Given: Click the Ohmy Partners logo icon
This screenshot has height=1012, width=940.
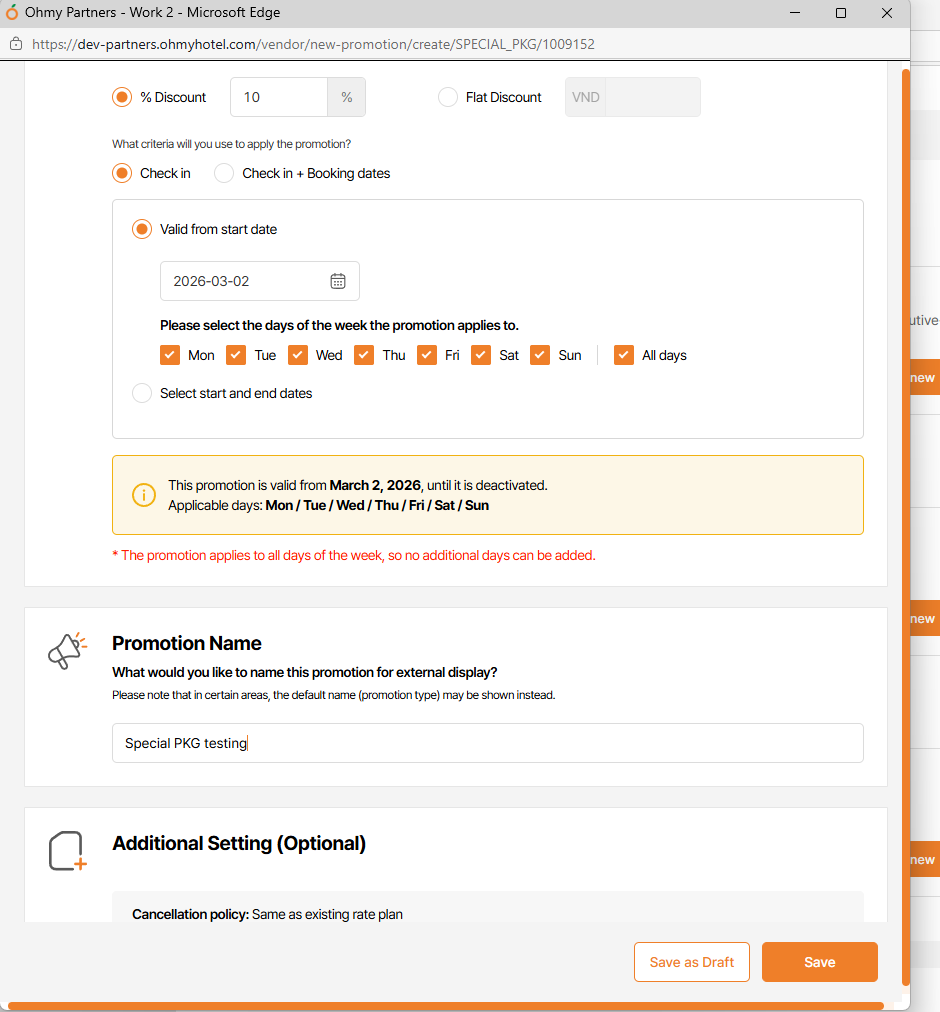Looking at the screenshot, I should tap(12, 13).
